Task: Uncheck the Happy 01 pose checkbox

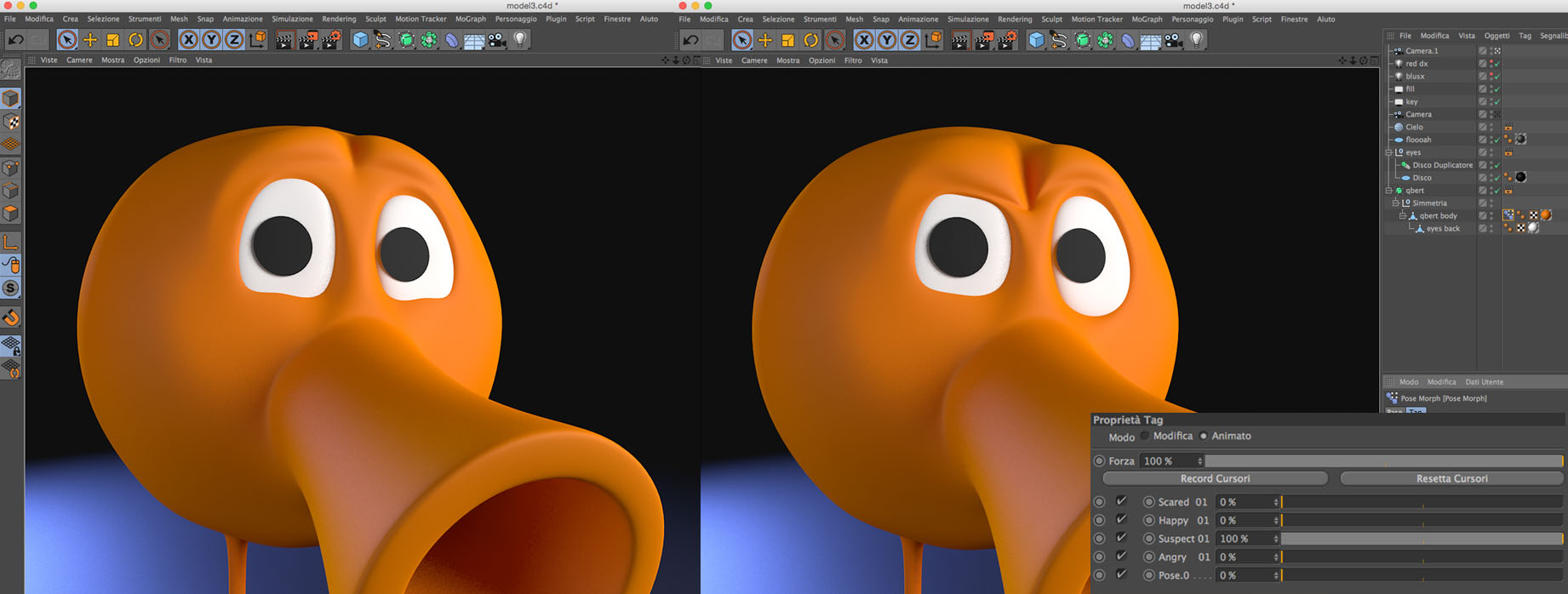Action: tap(1121, 519)
